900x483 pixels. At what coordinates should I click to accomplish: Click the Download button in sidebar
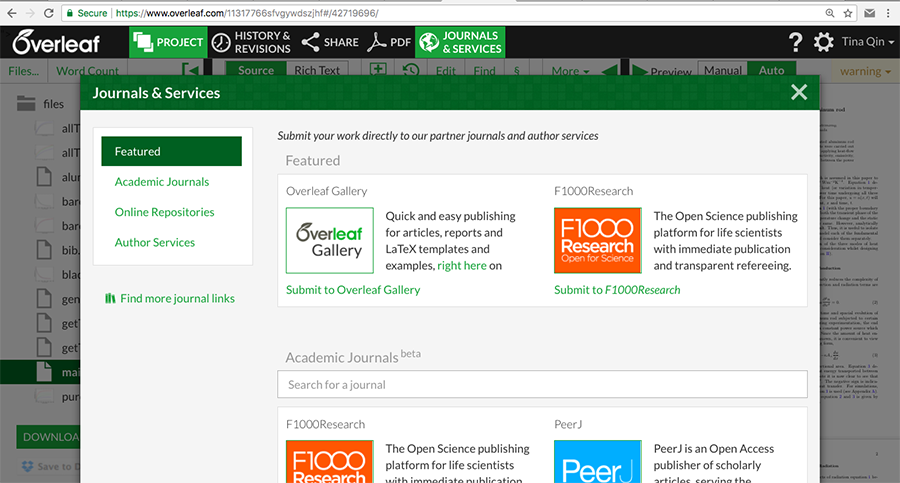pos(49,436)
